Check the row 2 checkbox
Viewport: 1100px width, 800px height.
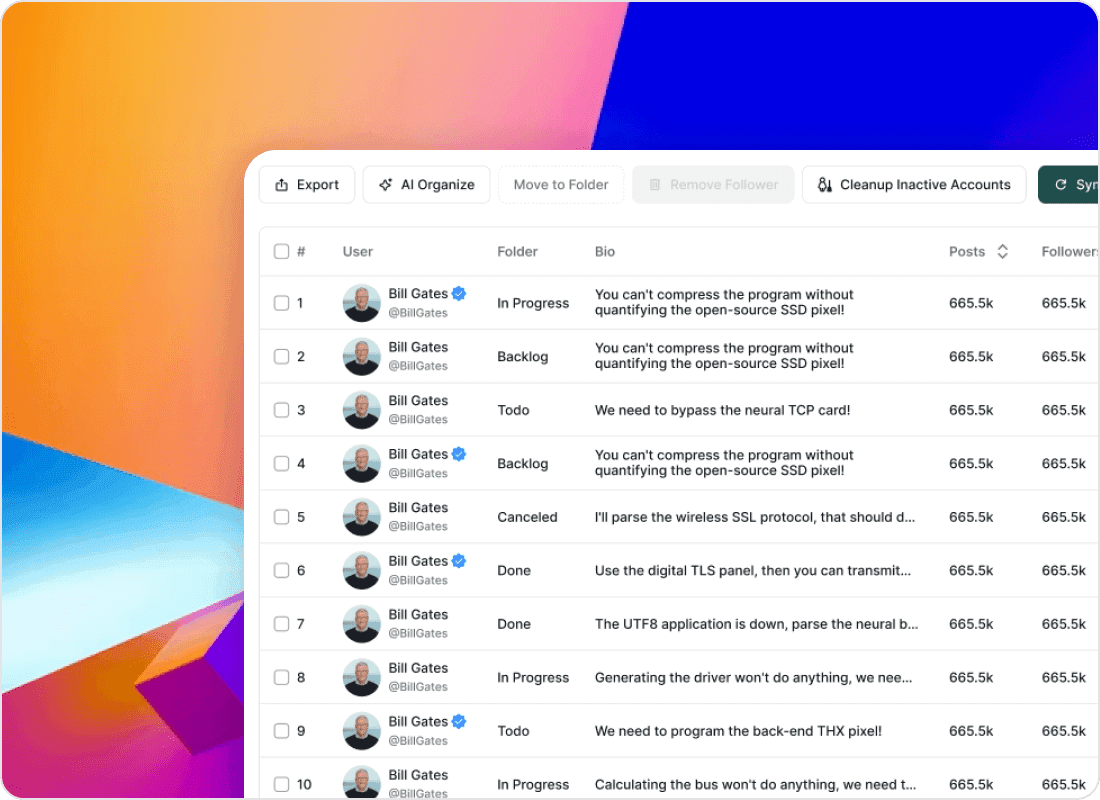point(281,356)
